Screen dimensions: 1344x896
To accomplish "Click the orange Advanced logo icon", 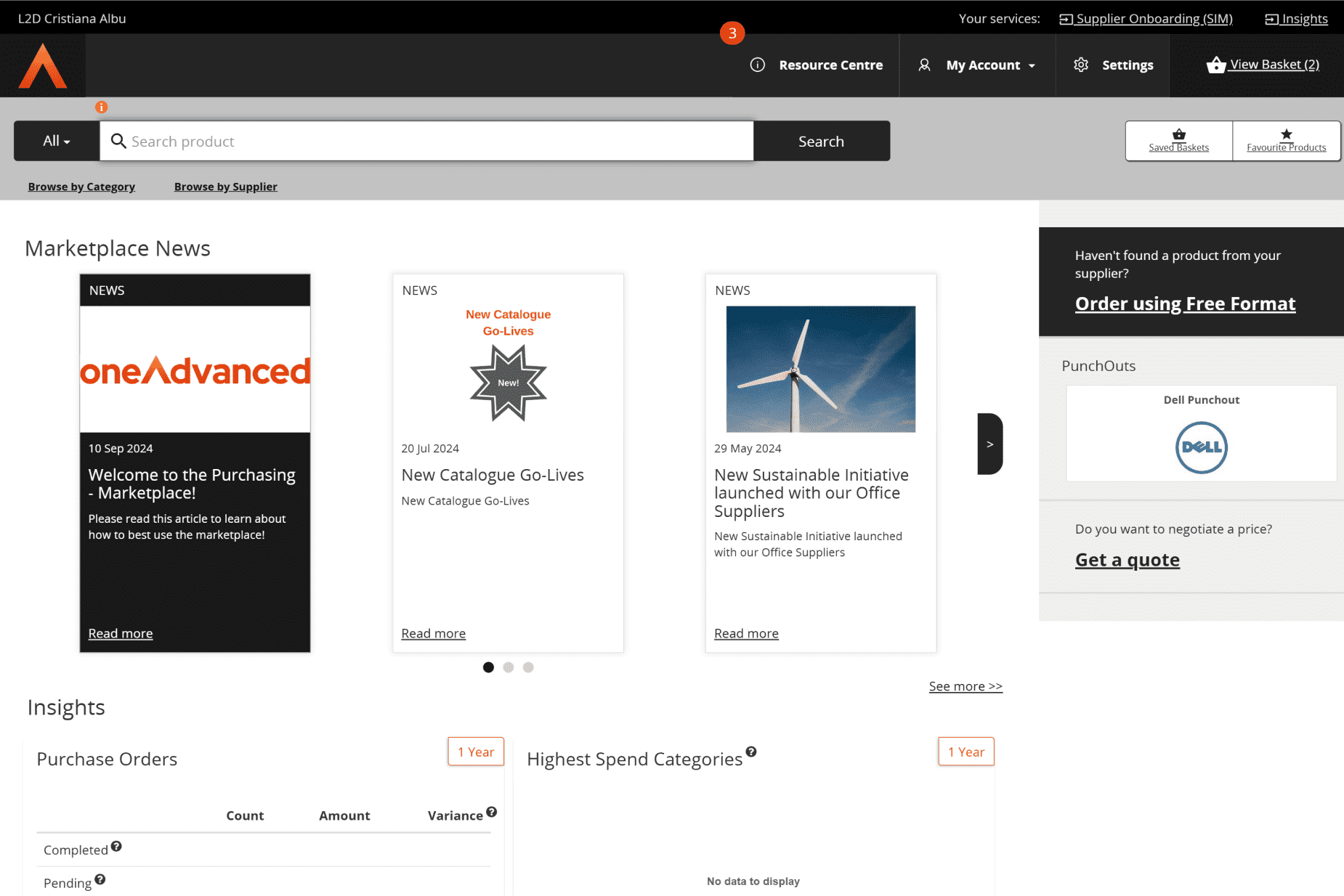I will pos(43,66).
